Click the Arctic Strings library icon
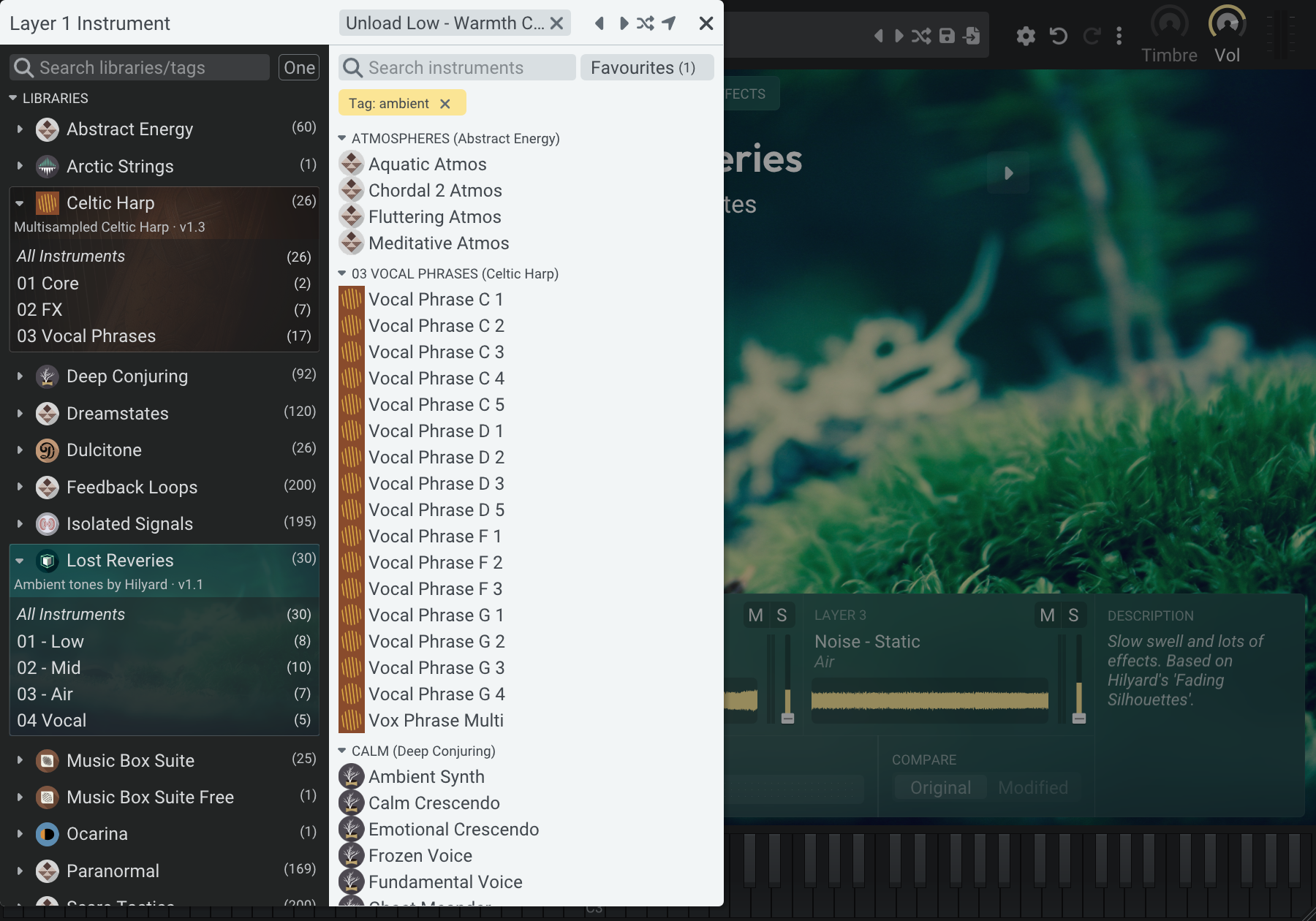The image size is (1316, 921). (x=48, y=167)
